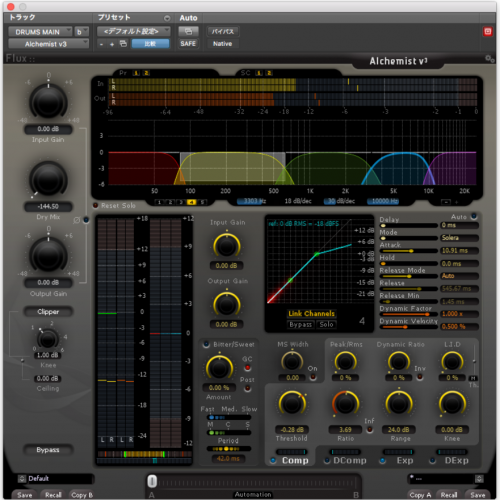Open the Alchemist v3 plugin selector dropdown
This screenshot has width=500, height=500.
pos(48,44)
